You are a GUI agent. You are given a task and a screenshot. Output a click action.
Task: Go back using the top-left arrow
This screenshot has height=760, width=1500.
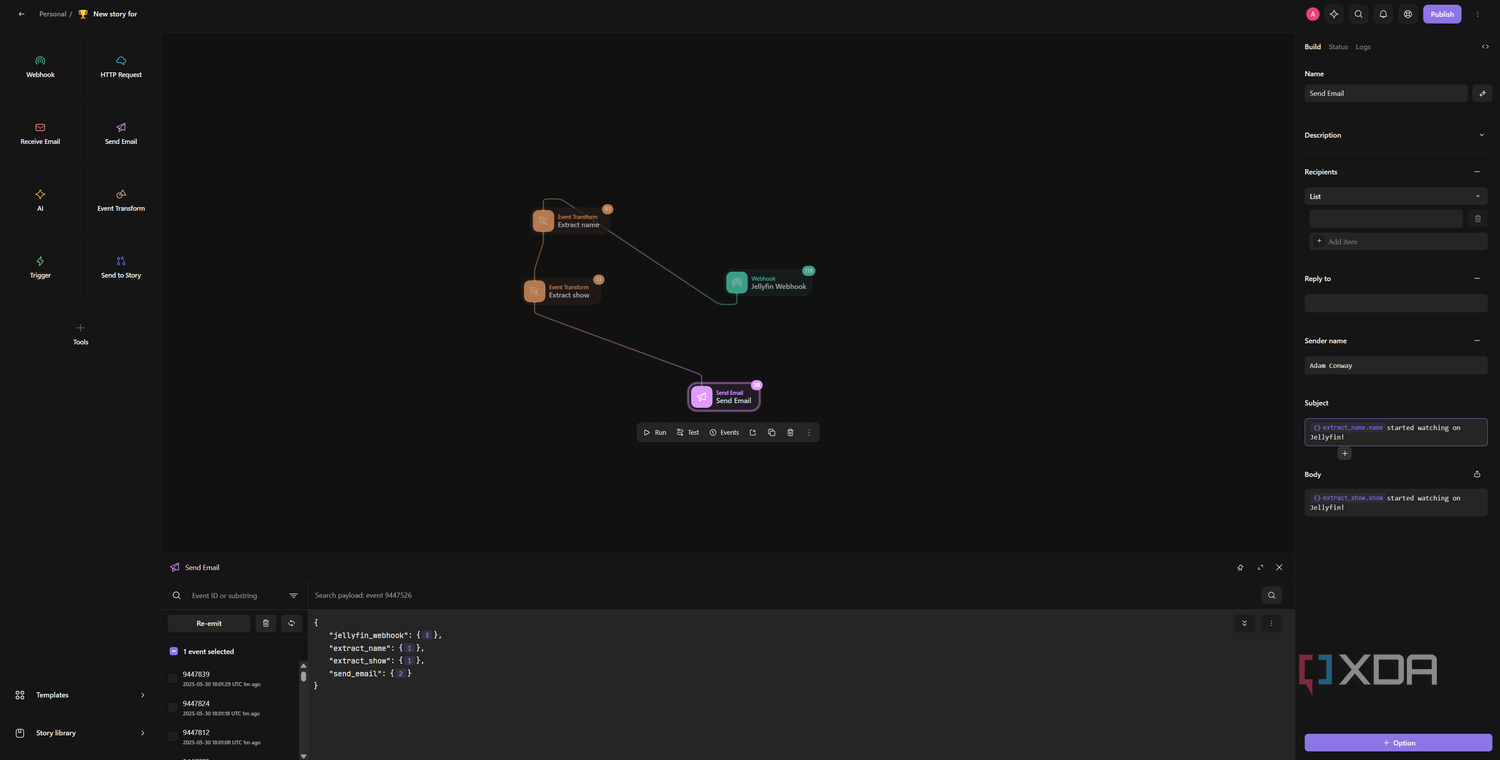(x=22, y=14)
